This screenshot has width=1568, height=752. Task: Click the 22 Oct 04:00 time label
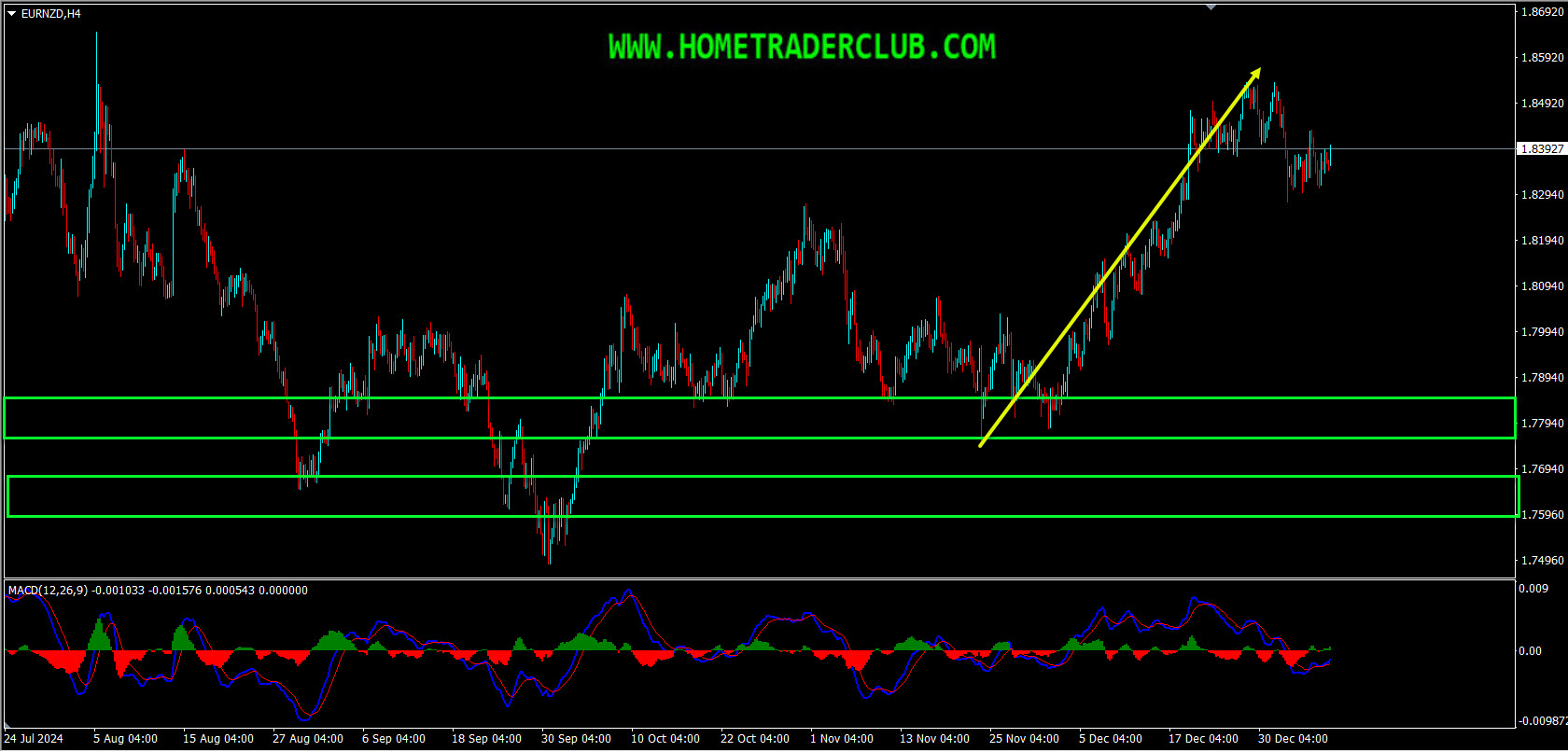click(x=755, y=739)
